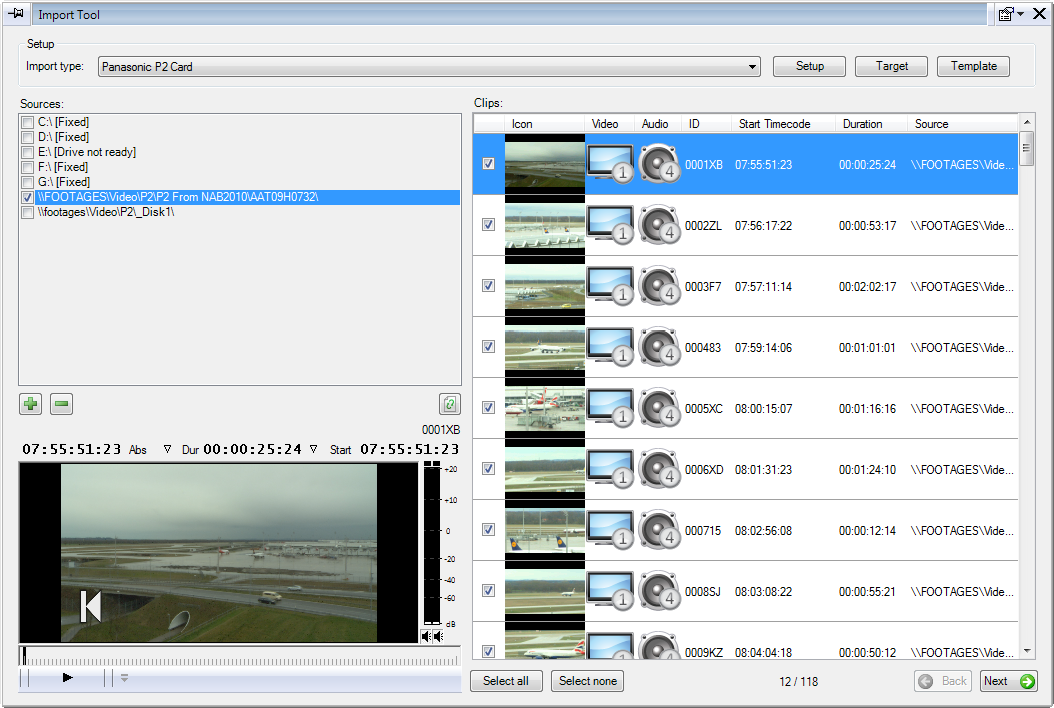Open the Import type dropdown
The image size is (1054, 708).
429,67
